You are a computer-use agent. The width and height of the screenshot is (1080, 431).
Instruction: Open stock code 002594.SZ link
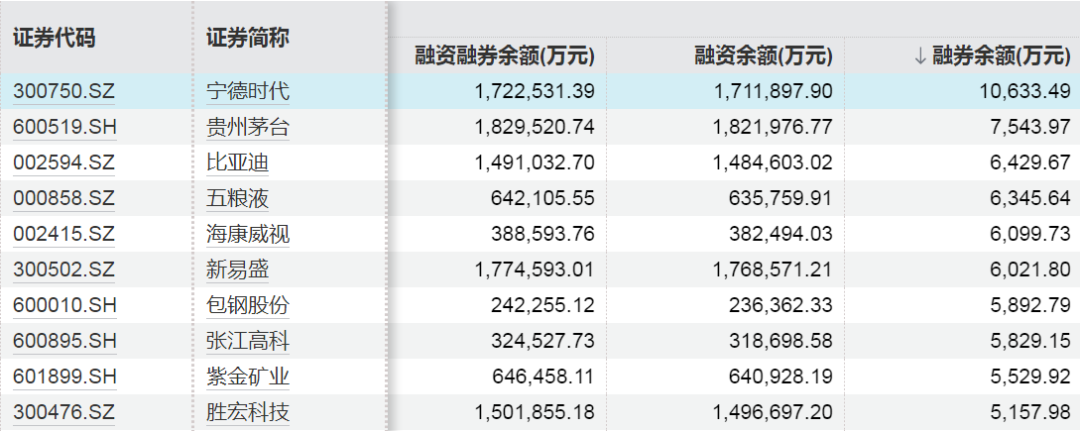pyautogui.click(x=64, y=162)
